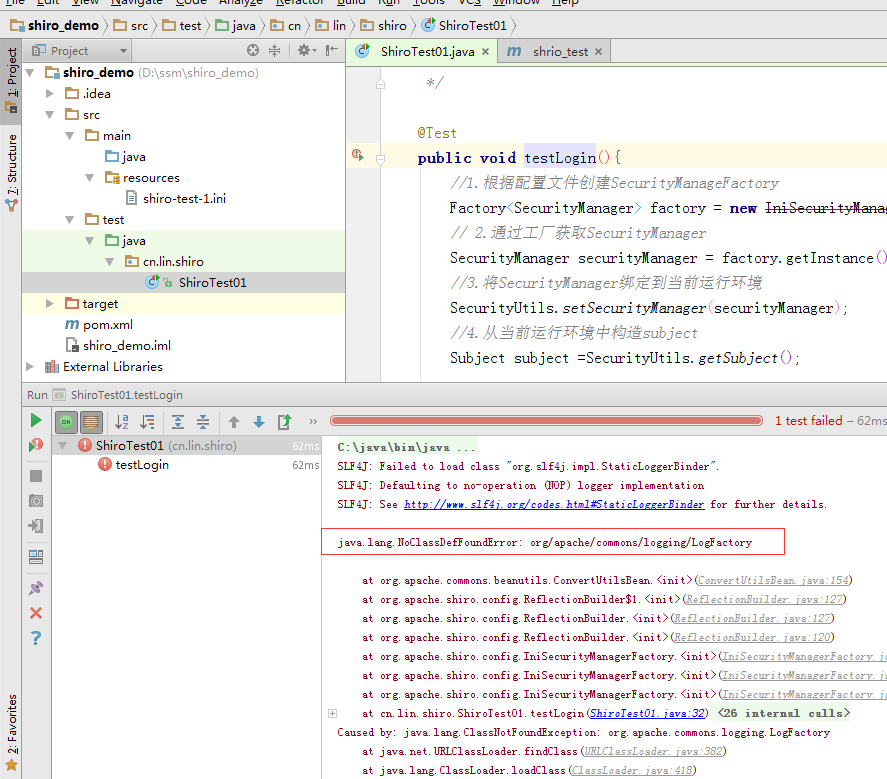The width and height of the screenshot is (887, 779).
Task: Click Export test results icon
Action: pos(285,421)
